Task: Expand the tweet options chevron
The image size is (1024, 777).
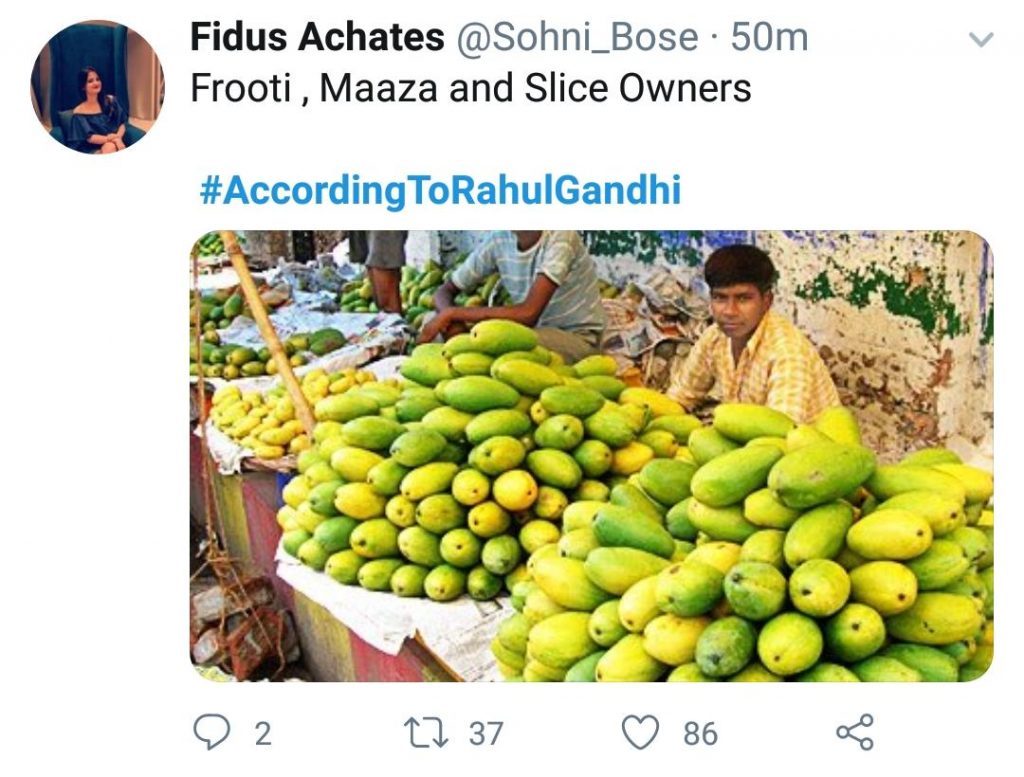Action: pyautogui.click(x=982, y=40)
